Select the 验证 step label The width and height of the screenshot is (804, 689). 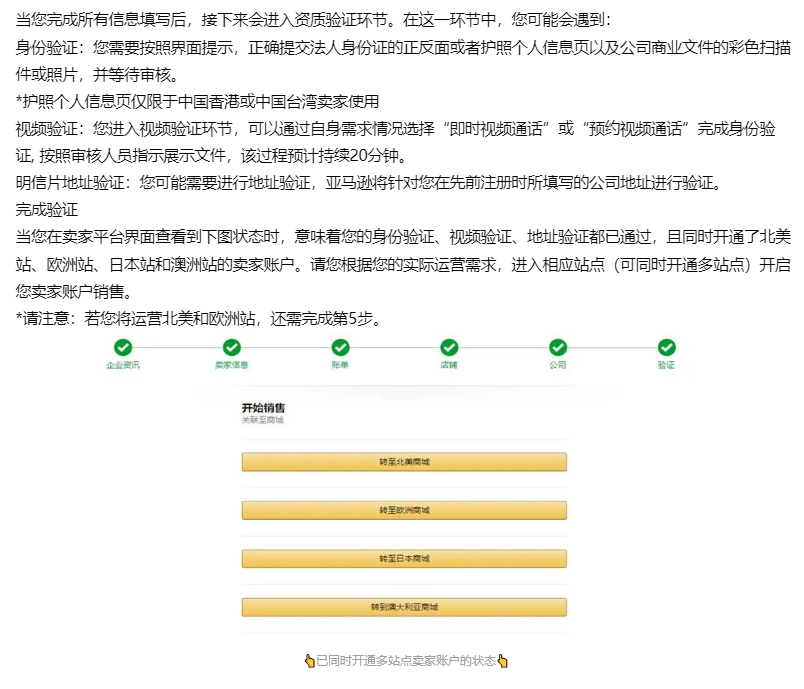point(667,365)
